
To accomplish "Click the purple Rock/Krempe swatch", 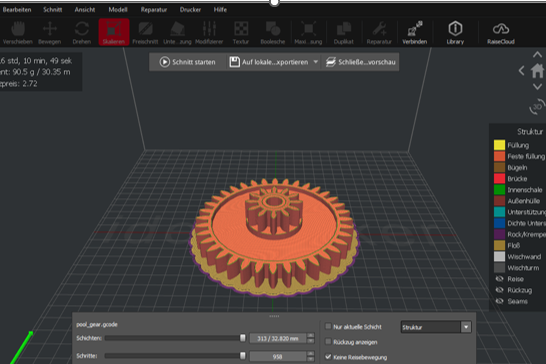I will 499,234.
